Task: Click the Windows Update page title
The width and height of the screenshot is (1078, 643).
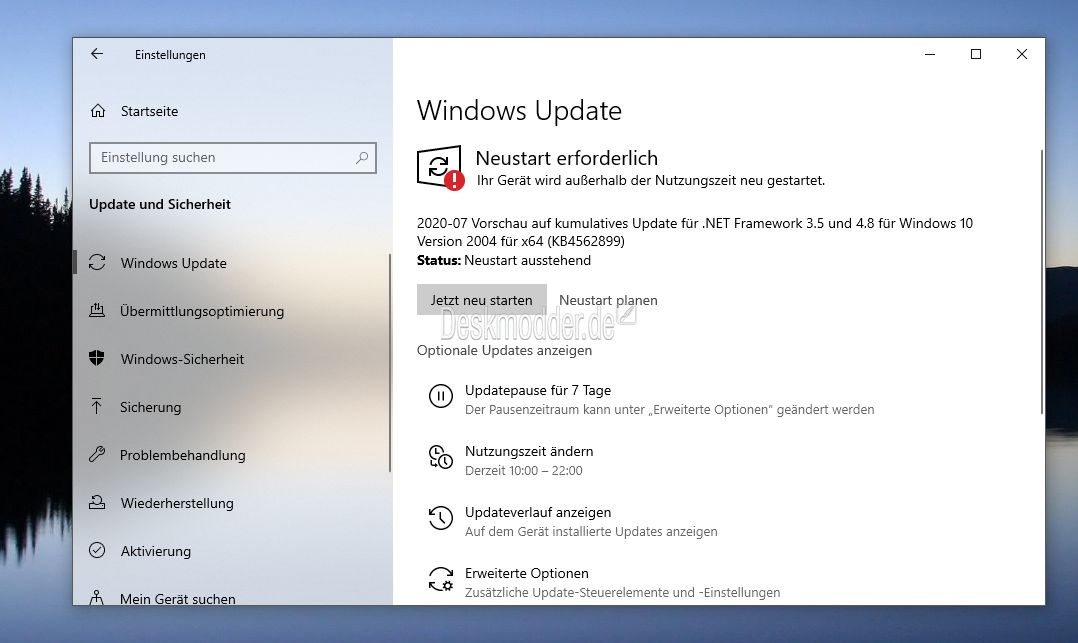Action: click(x=519, y=110)
